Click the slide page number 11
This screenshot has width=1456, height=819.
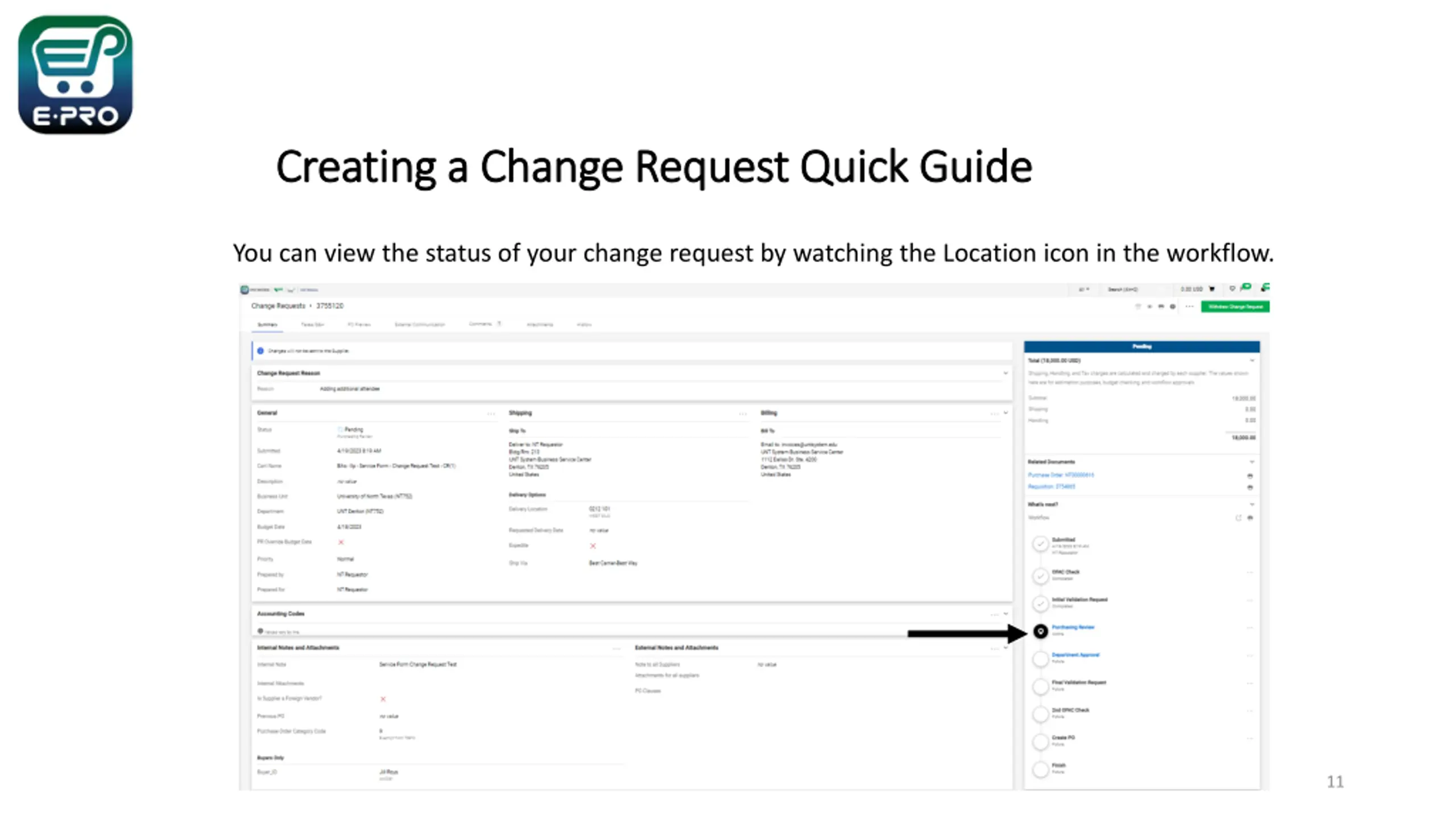1335,782
